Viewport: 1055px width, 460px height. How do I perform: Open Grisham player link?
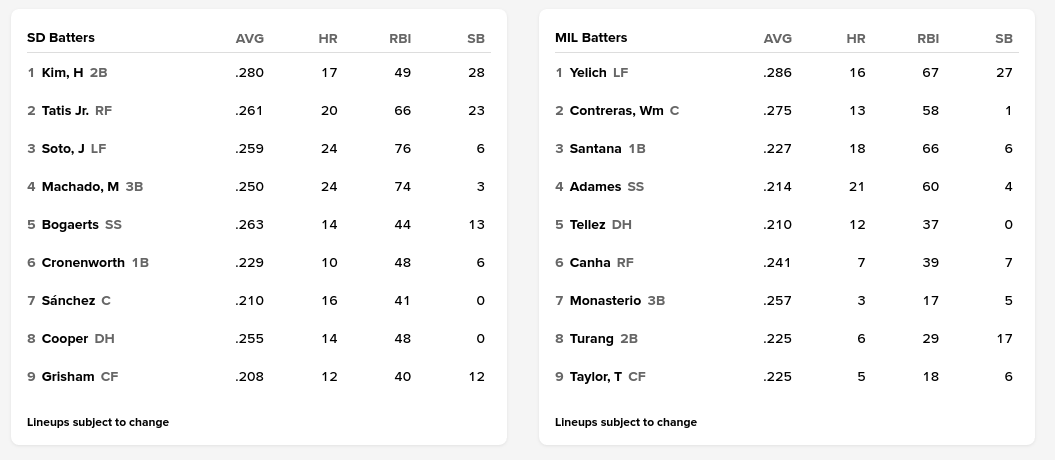[x=68, y=377]
